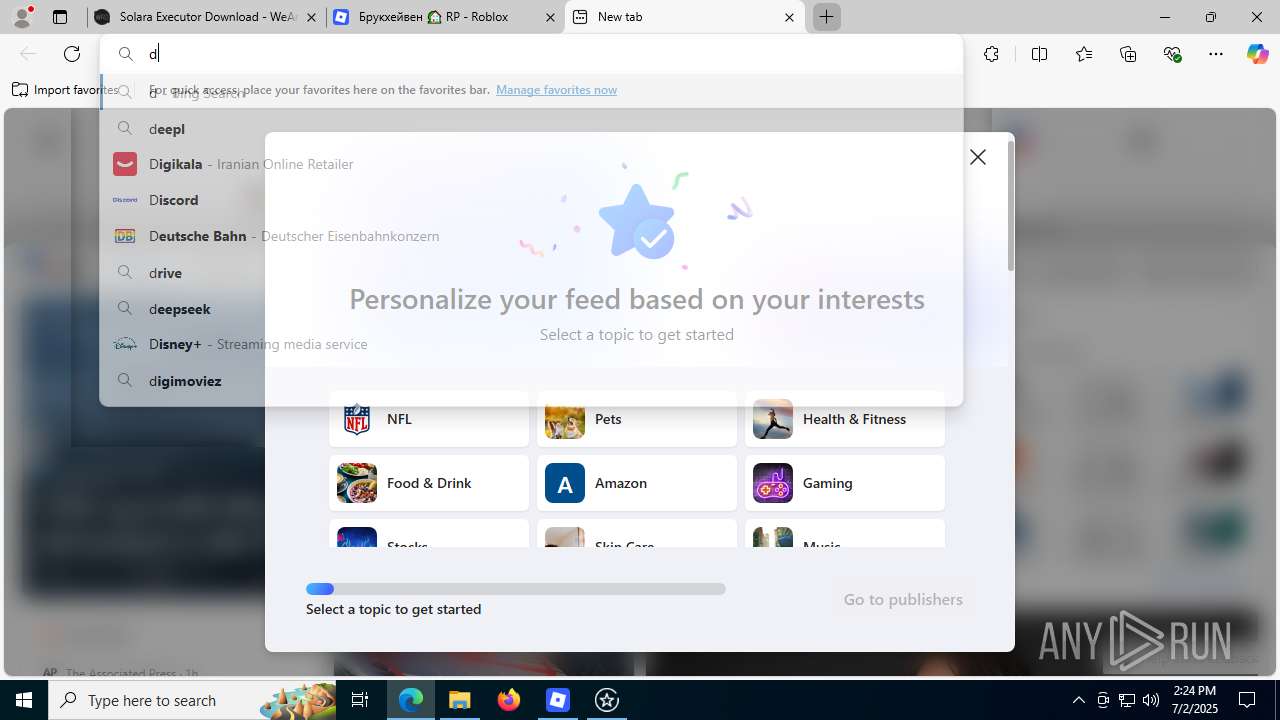Select the Gaming topic card
1280x720 pixels.
(x=845, y=483)
